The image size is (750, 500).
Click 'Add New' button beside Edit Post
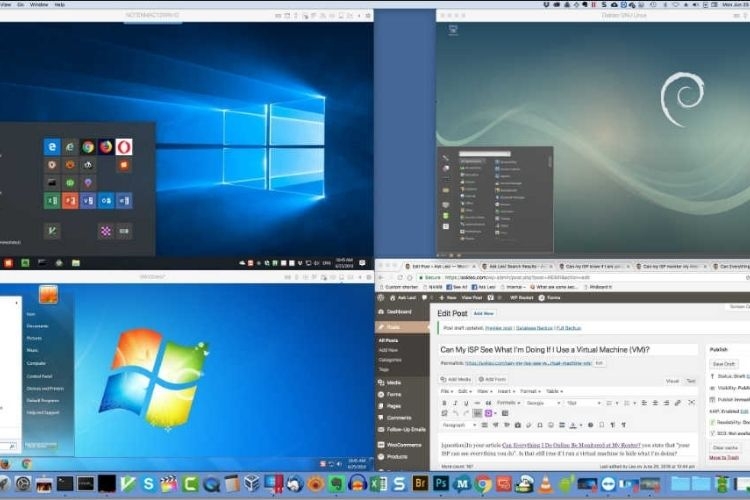pyautogui.click(x=483, y=313)
